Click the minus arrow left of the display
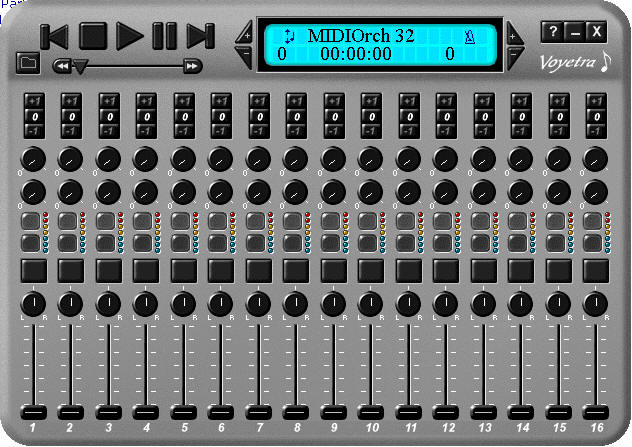The image size is (632, 447). click(245, 56)
